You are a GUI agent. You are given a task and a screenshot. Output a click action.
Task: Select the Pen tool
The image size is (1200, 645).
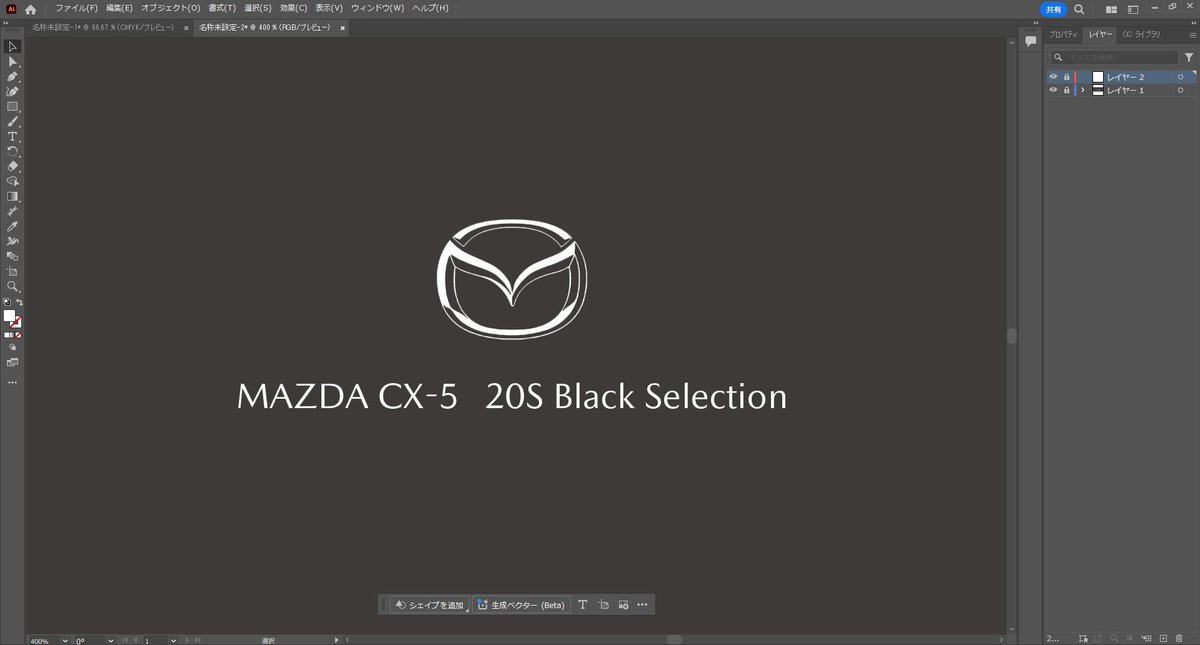coord(13,76)
